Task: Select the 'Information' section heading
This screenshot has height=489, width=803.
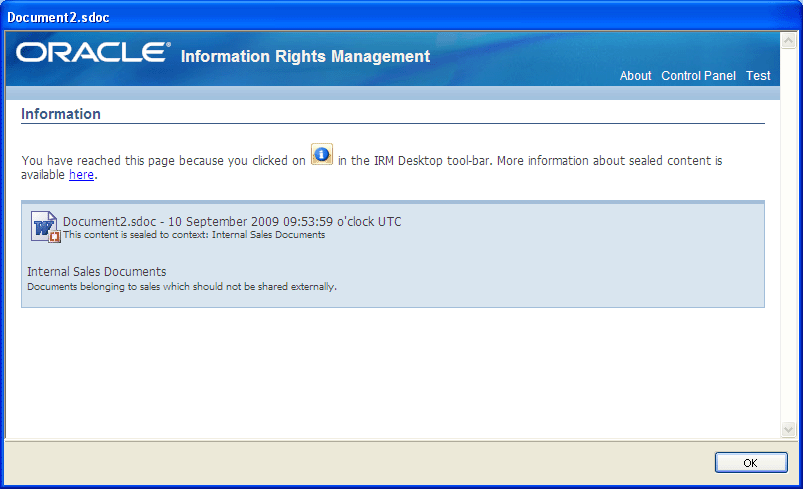Action: [x=61, y=114]
